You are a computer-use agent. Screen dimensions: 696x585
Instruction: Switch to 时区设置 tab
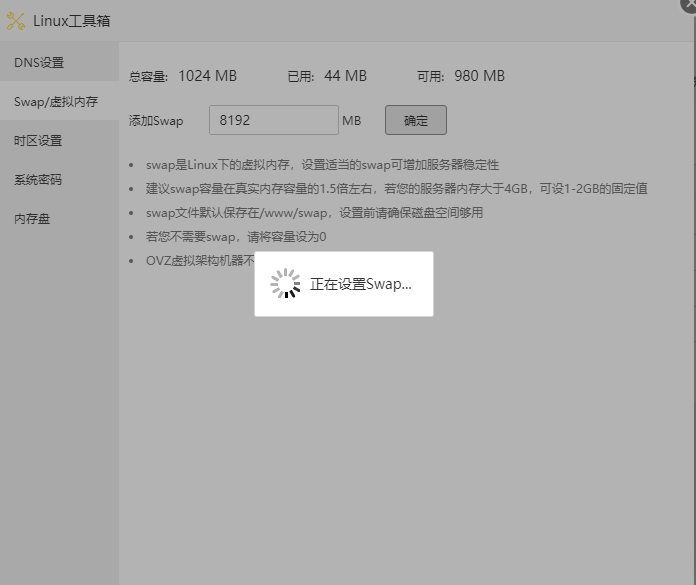59,140
